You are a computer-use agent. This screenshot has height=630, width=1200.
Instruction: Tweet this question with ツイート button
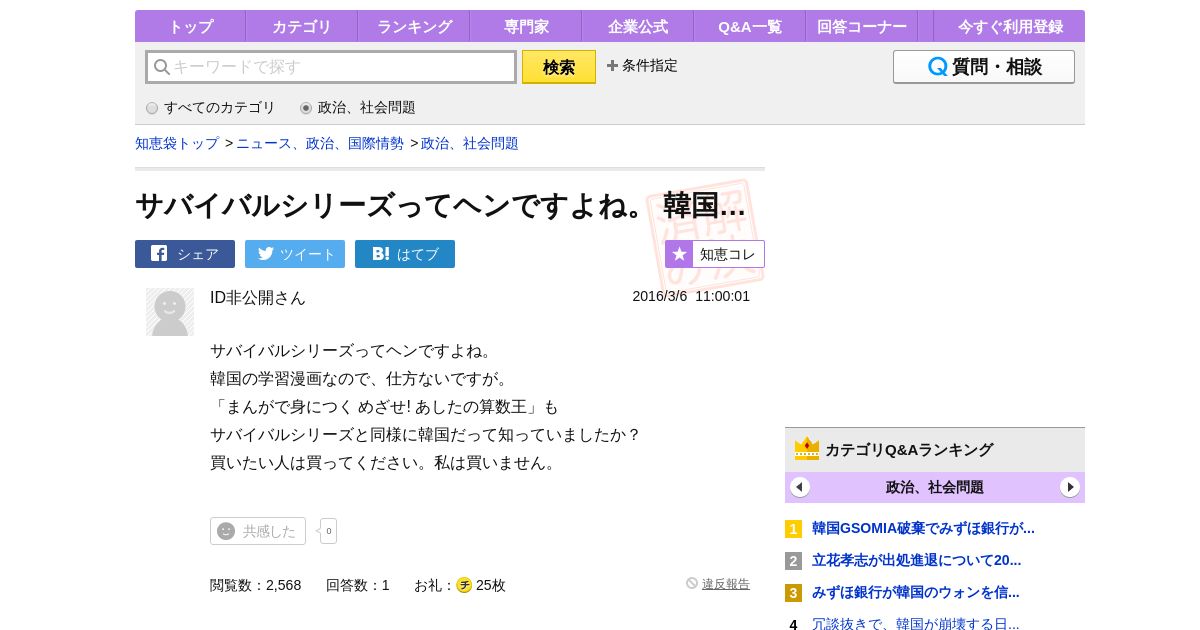[x=295, y=254]
